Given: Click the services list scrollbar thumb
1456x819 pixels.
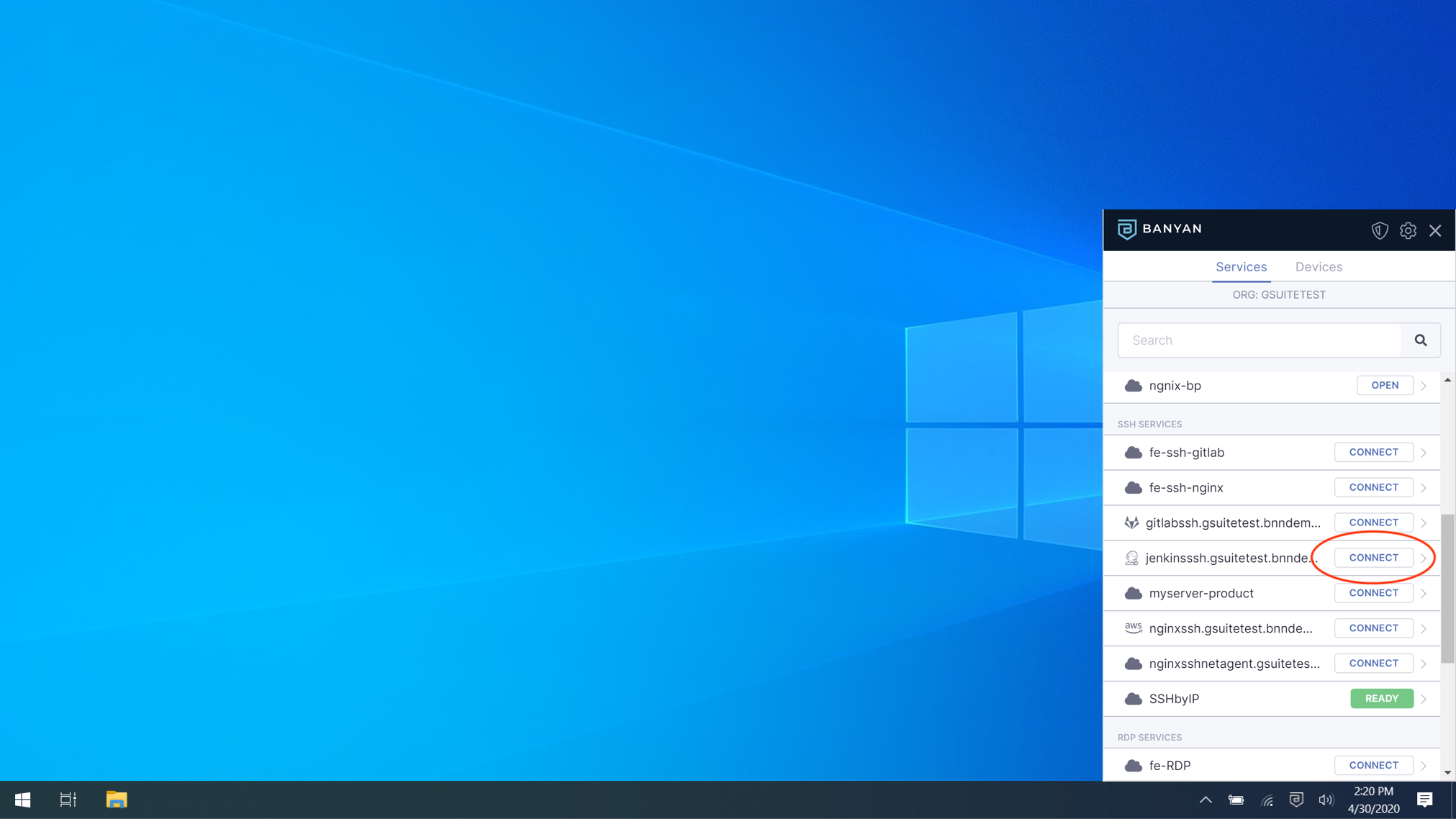Looking at the screenshot, I should click(1447, 589).
